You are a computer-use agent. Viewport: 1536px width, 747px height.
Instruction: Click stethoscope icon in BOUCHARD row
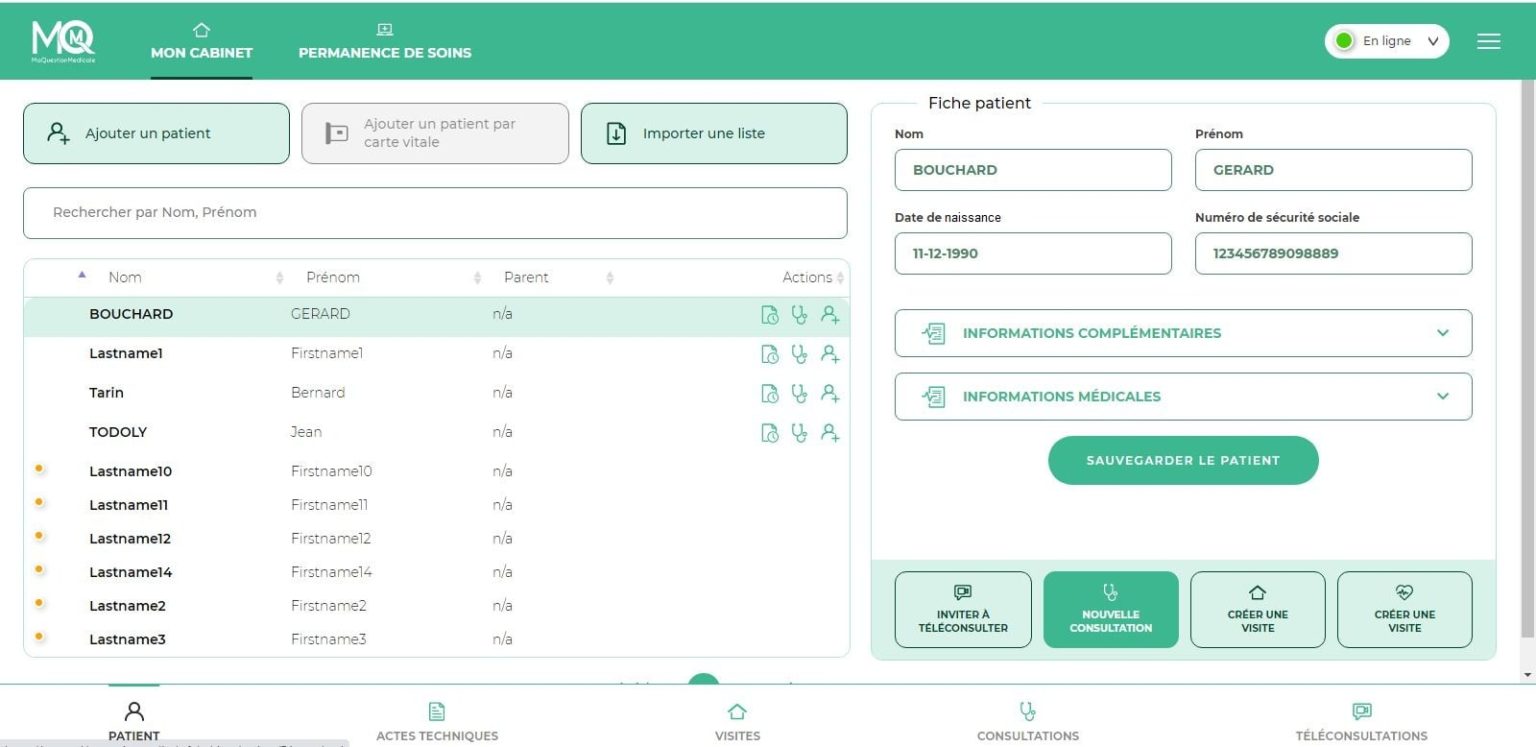pyautogui.click(x=798, y=315)
